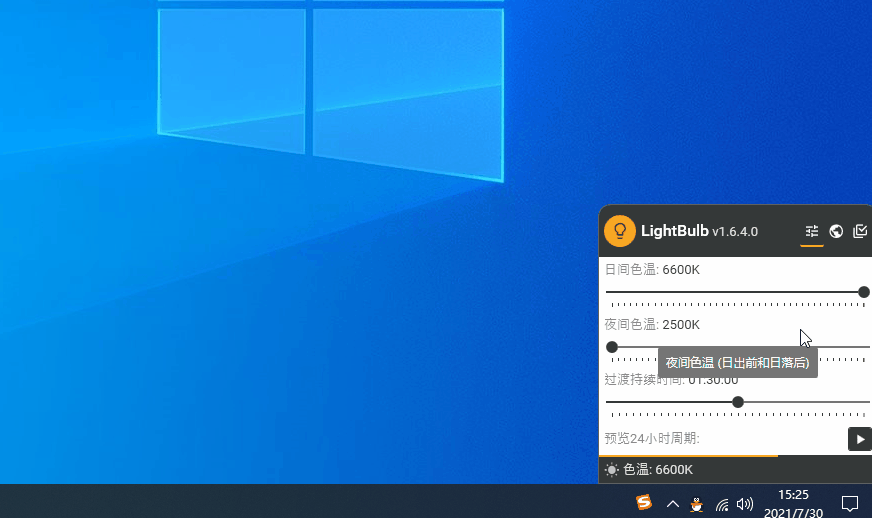Open the Windows notification center
This screenshot has height=518, width=872.
click(x=850, y=503)
